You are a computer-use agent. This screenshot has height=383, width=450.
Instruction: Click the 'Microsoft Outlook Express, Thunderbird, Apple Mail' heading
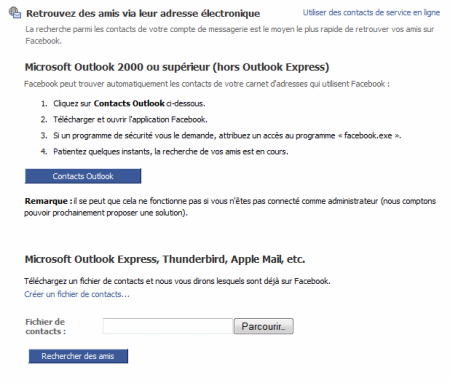165,259
